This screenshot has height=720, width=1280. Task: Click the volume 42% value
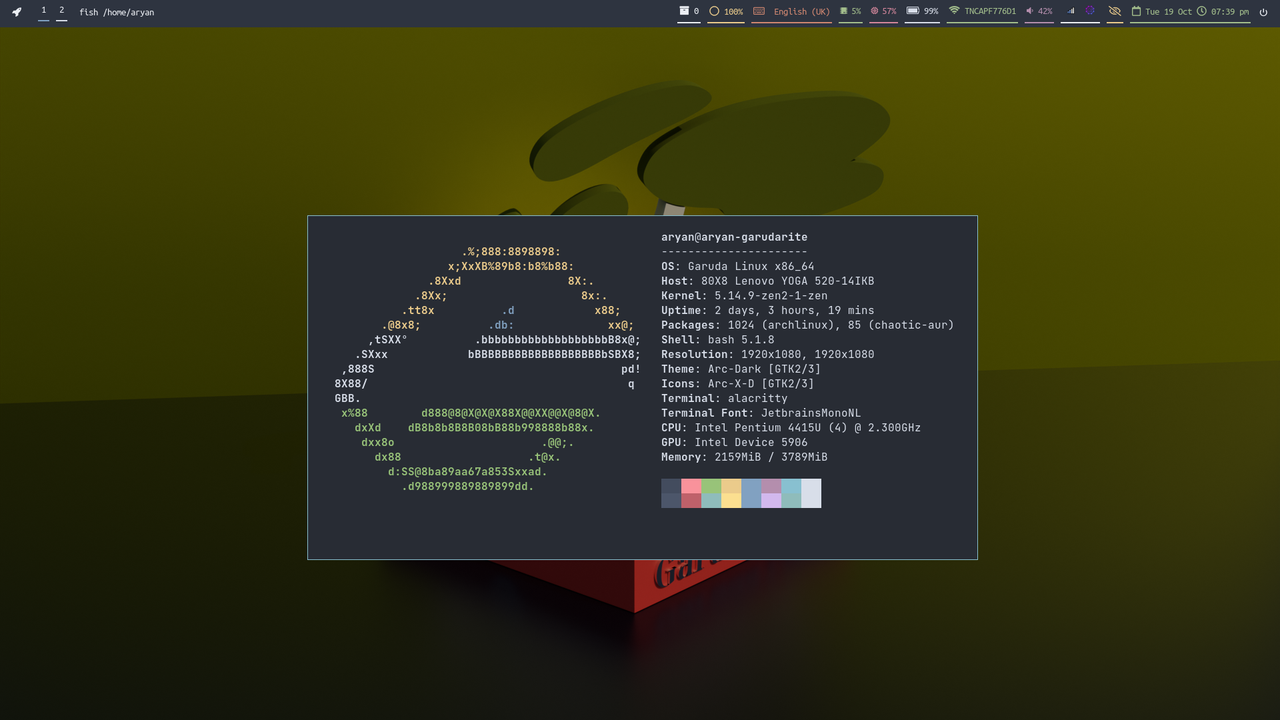tap(1045, 12)
